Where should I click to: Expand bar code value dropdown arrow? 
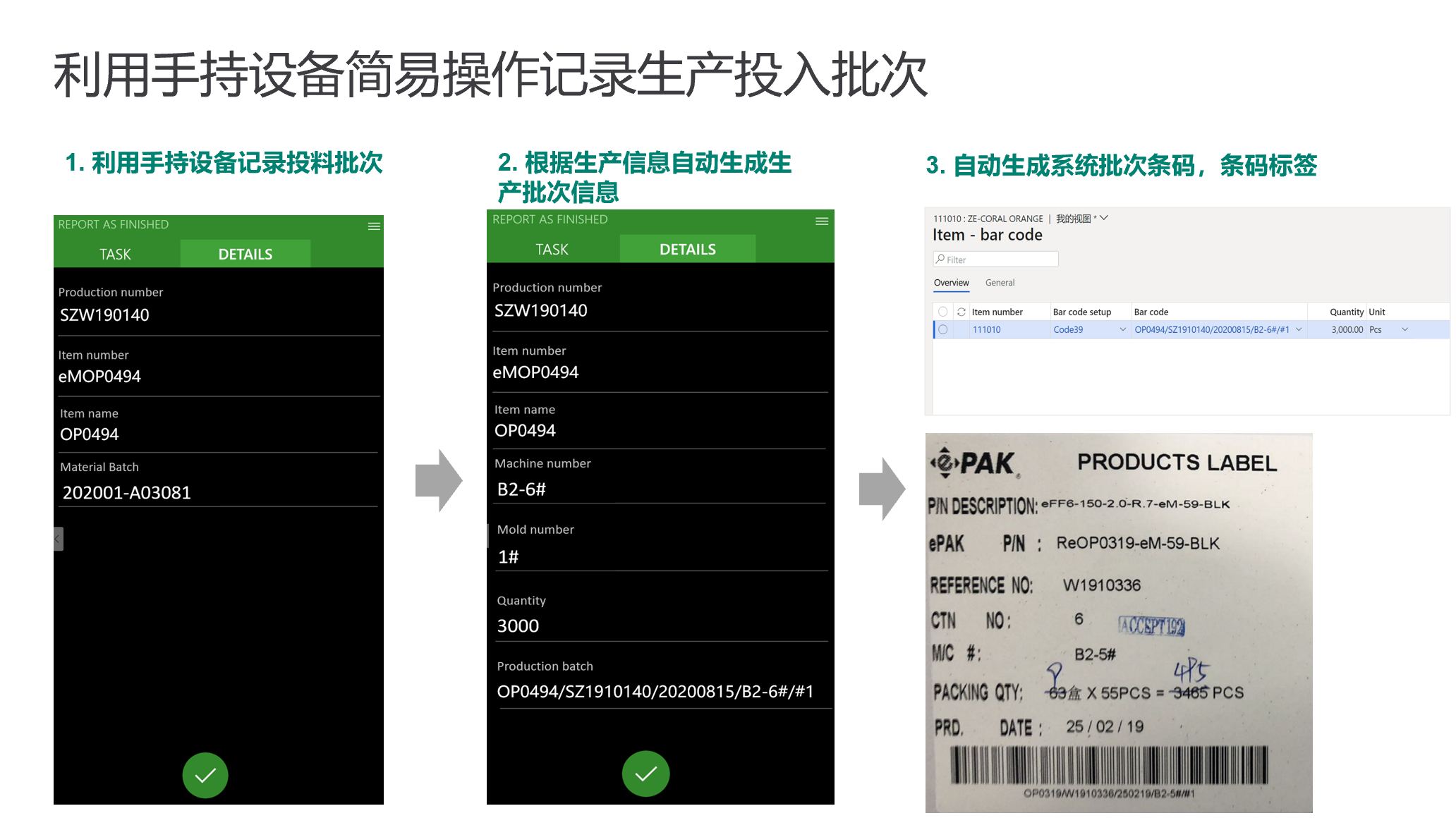tap(1299, 329)
